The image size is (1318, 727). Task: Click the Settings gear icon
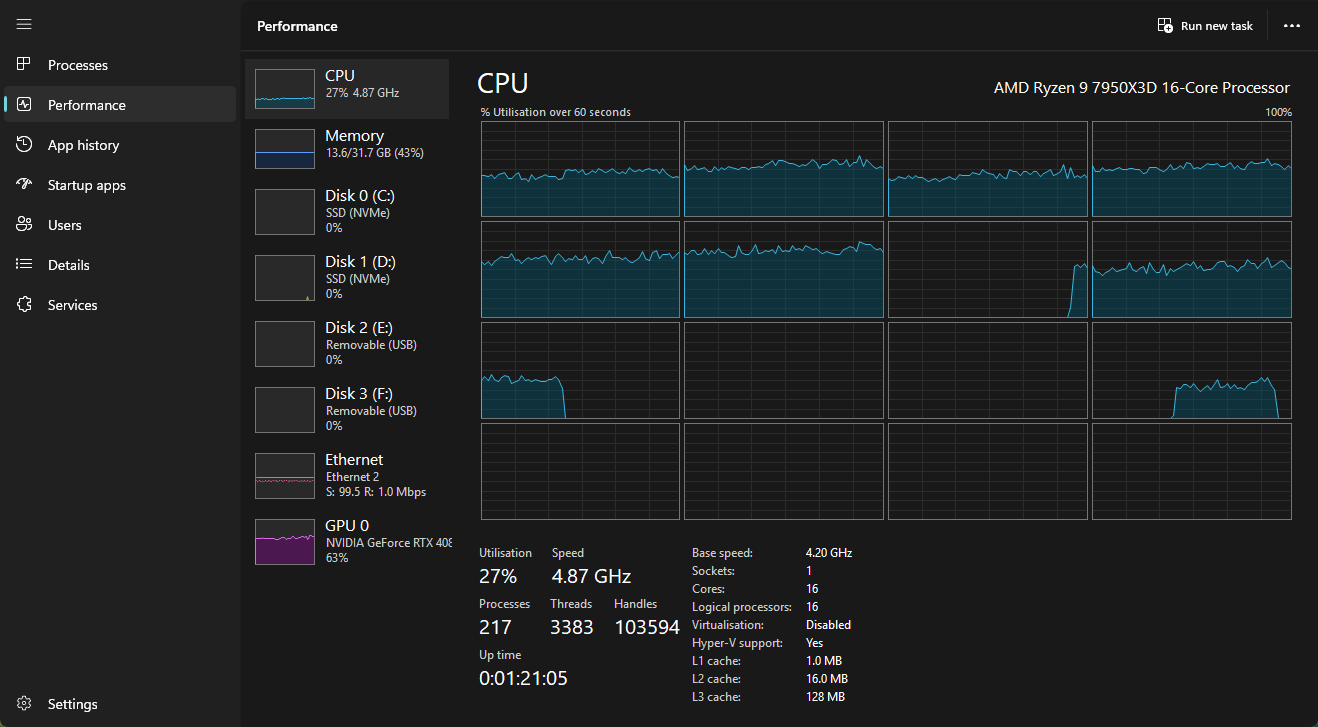coord(25,704)
